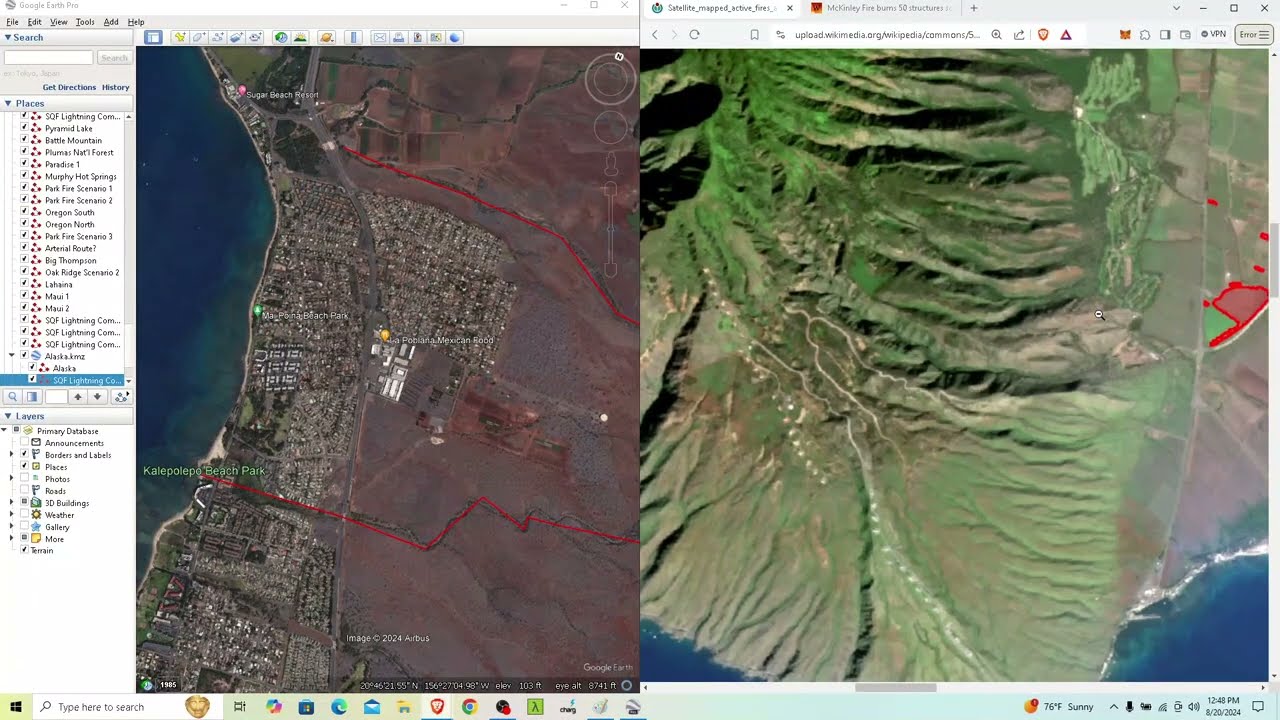Open the Edit menu
The height and width of the screenshot is (720, 1280).
coord(35,22)
